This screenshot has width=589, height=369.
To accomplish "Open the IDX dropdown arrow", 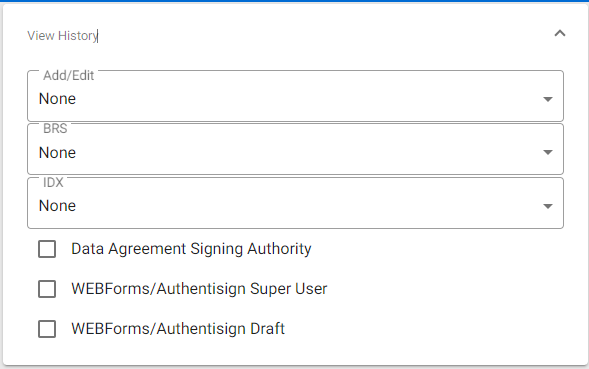I will click(x=548, y=206).
